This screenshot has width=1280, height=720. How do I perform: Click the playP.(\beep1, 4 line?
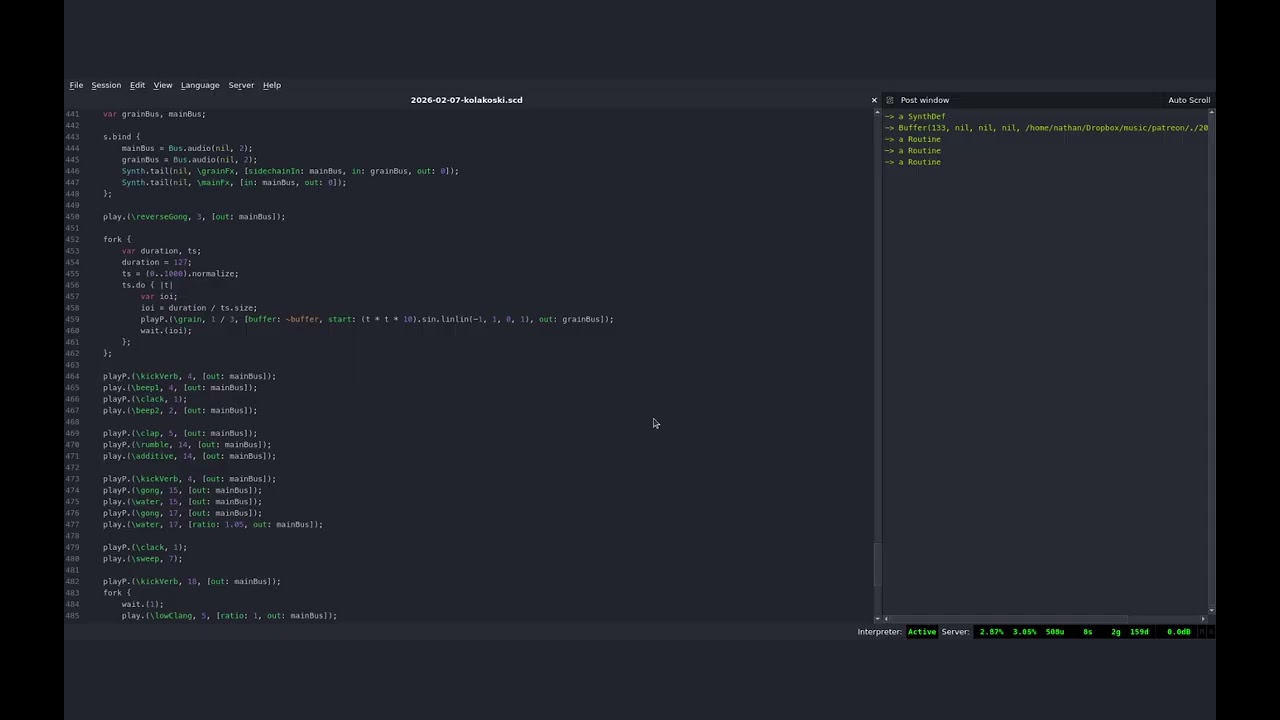click(x=180, y=388)
